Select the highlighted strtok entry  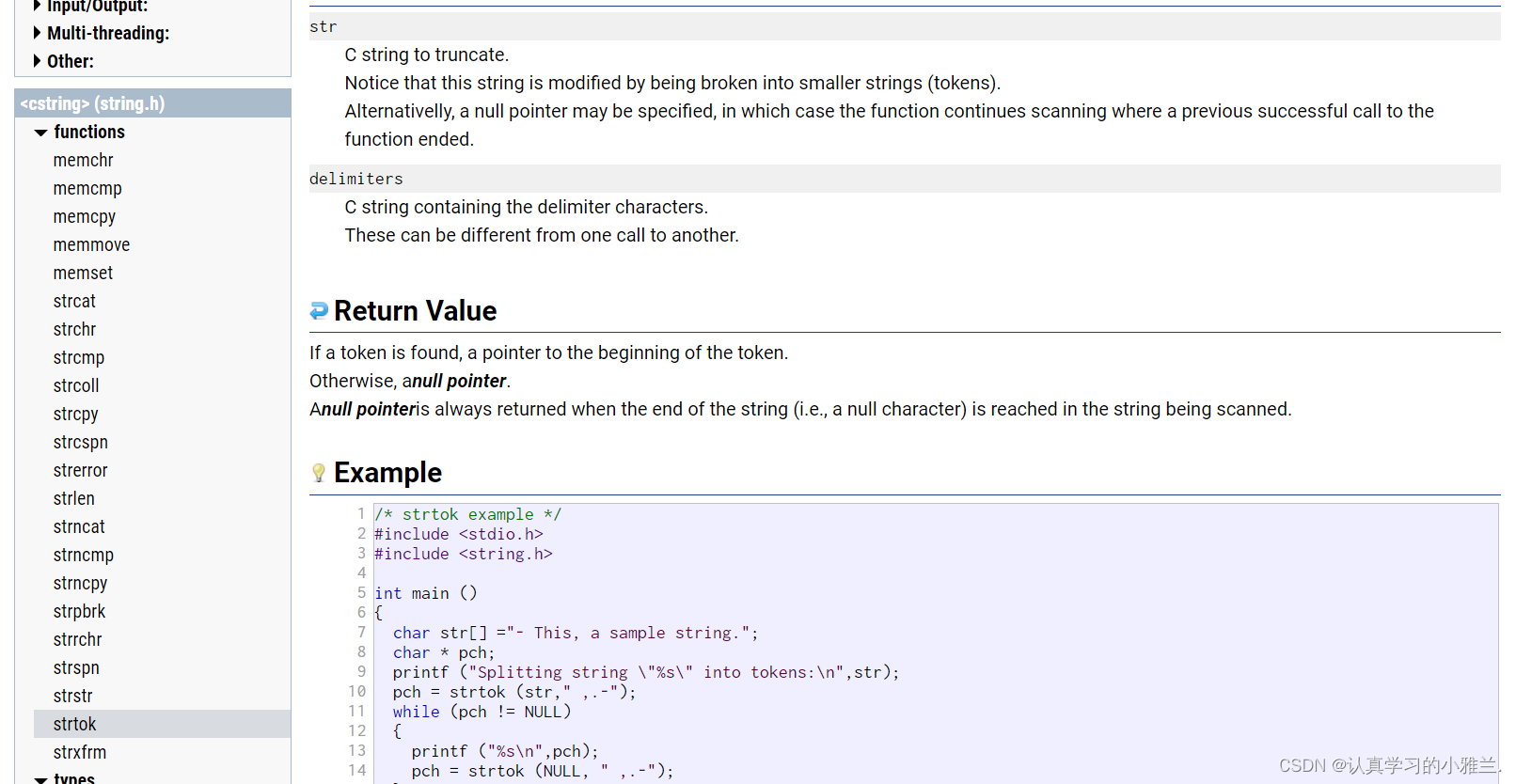click(x=74, y=725)
